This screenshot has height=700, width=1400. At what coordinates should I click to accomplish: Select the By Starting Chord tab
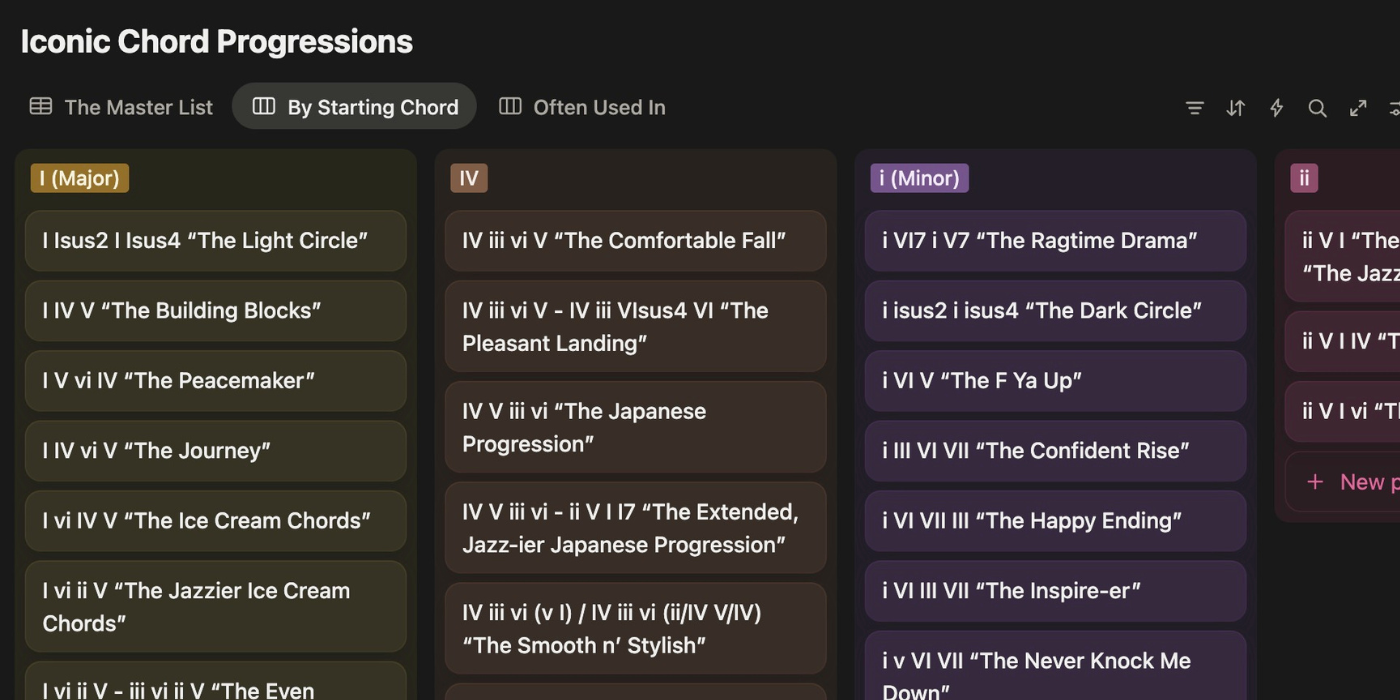coord(355,107)
